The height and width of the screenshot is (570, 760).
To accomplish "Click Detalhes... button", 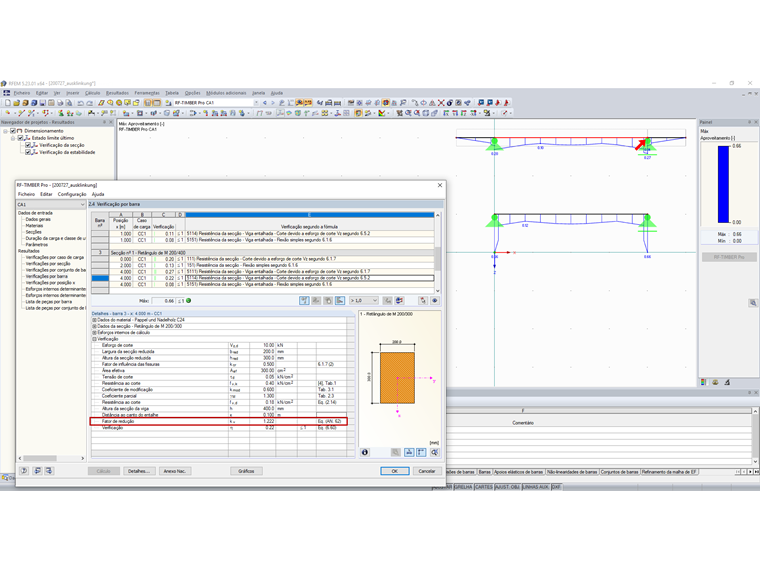I will click(139, 471).
